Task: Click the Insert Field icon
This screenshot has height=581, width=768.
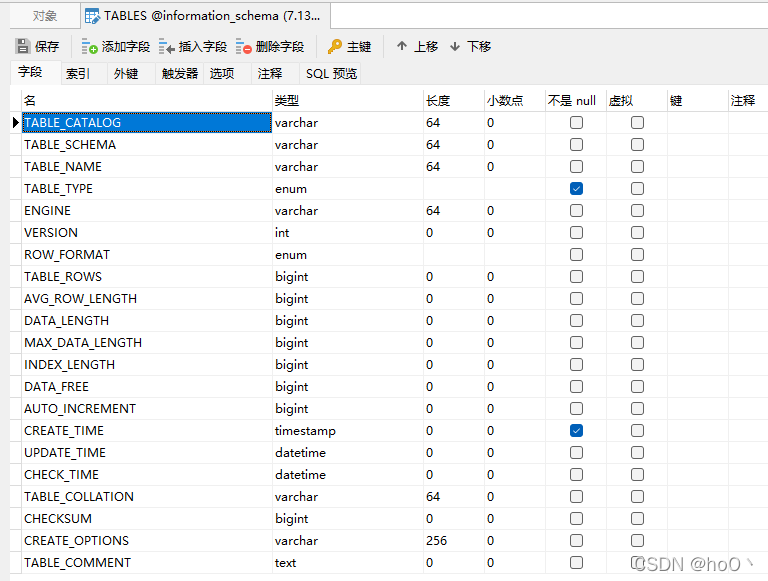Action: coord(167,47)
